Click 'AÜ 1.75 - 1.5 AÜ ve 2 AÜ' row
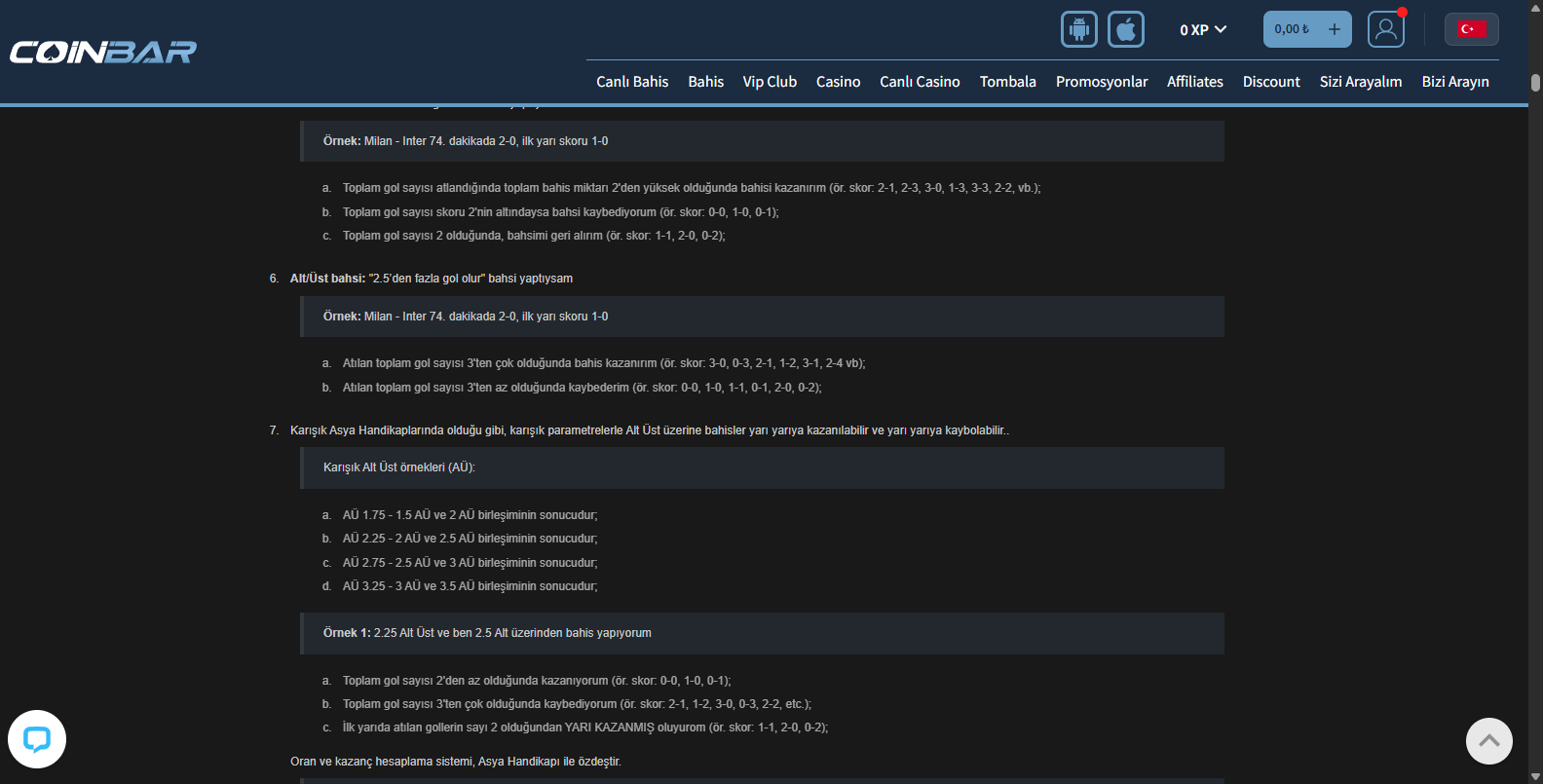This screenshot has width=1543, height=784. pyautogui.click(x=470, y=515)
